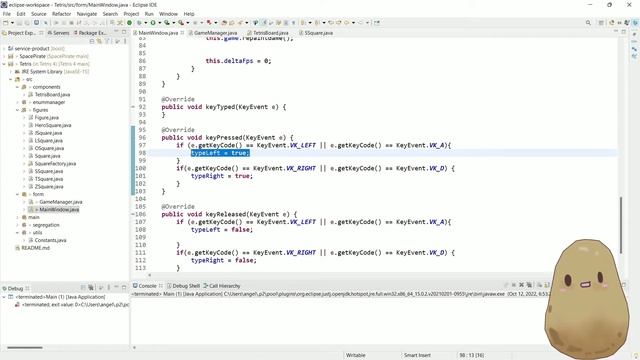Viewport: 640px width, 360px height.
Task: Select HeroSquare.java in the tree
Action: [x=53, y=125]
